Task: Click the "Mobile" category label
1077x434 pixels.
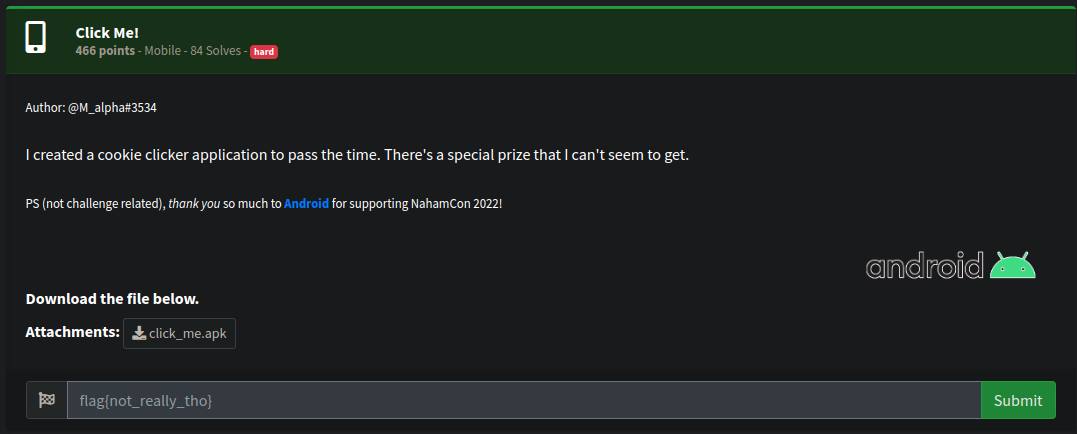Action: [163, 51]
